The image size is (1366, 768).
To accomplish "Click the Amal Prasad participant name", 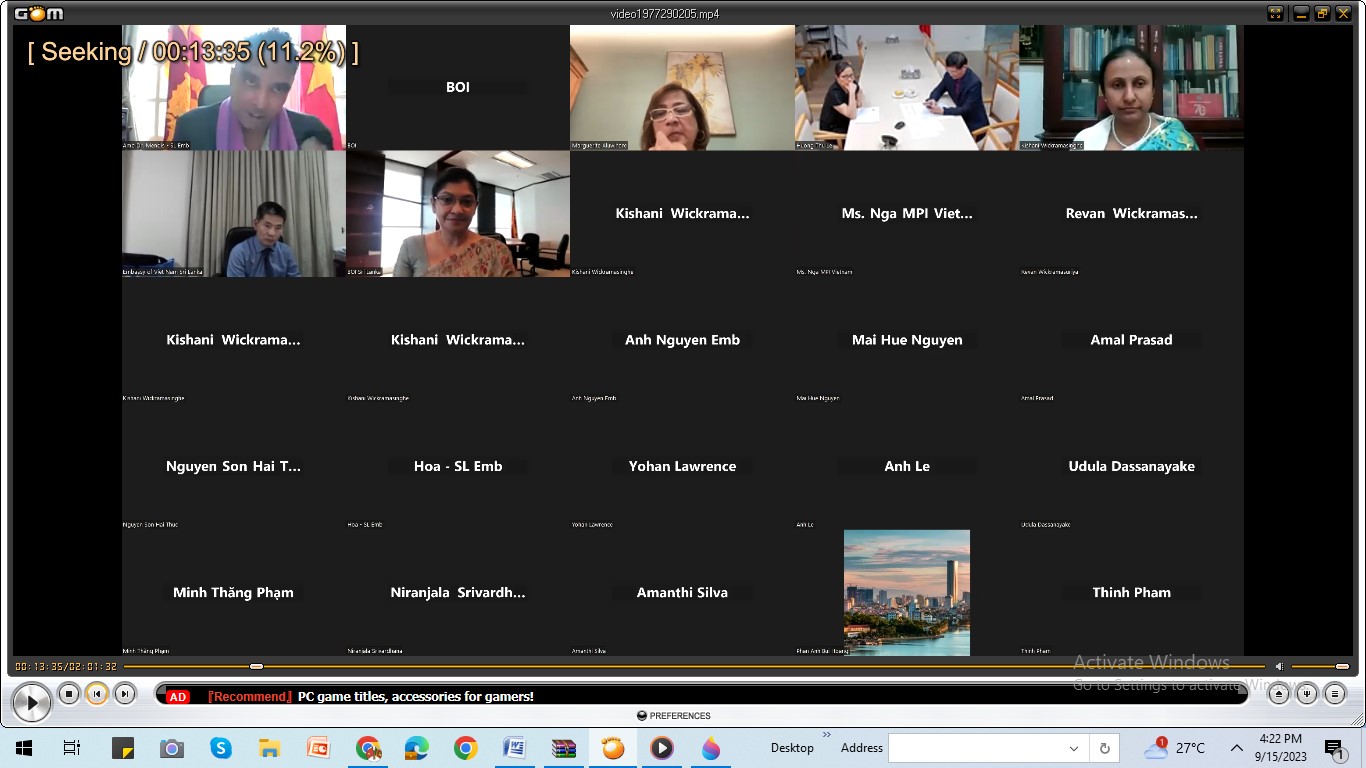I will [x=1132, y=340].
